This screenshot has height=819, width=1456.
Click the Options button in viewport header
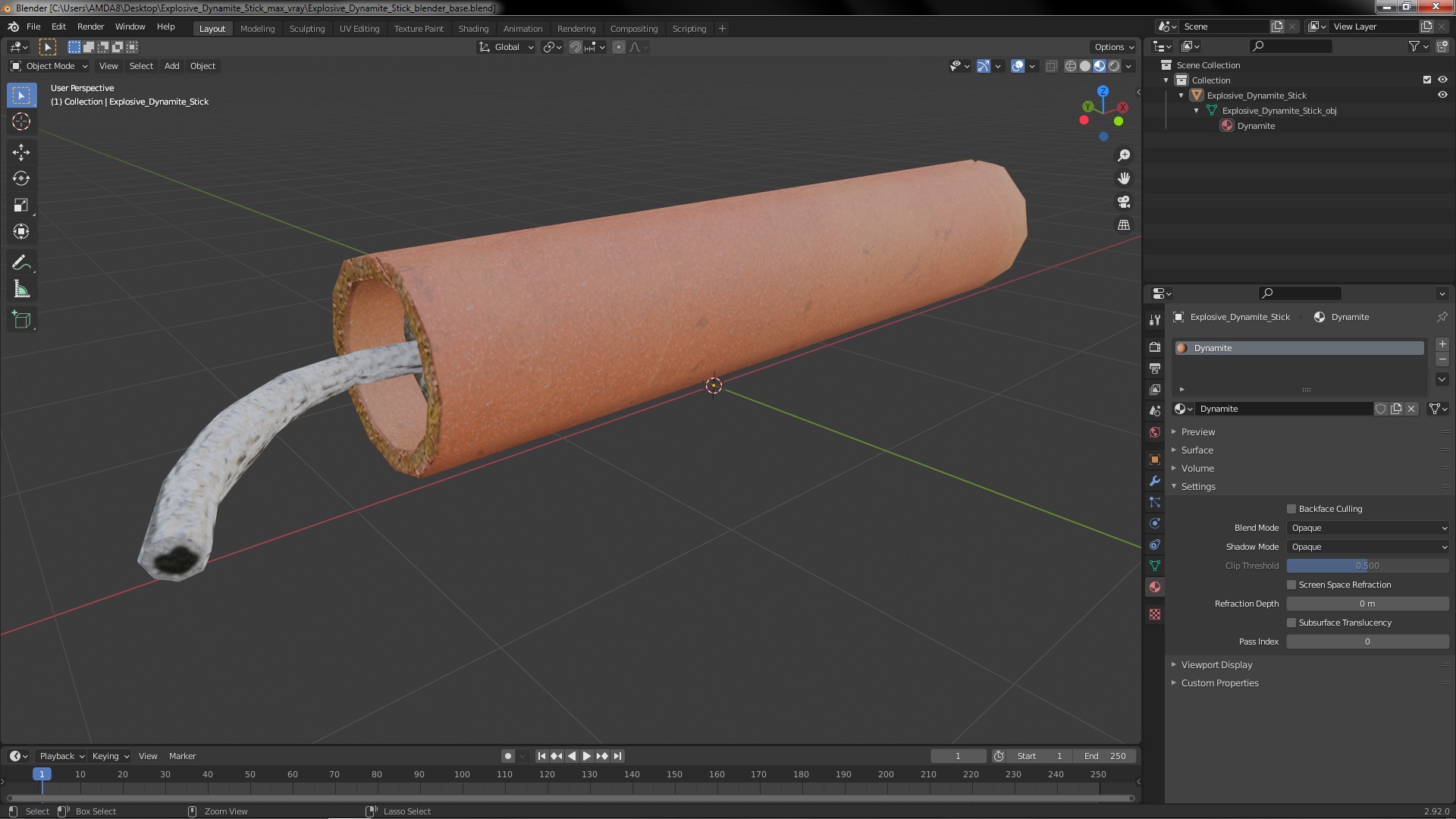pyautogui.click(x=1113, y=47)
